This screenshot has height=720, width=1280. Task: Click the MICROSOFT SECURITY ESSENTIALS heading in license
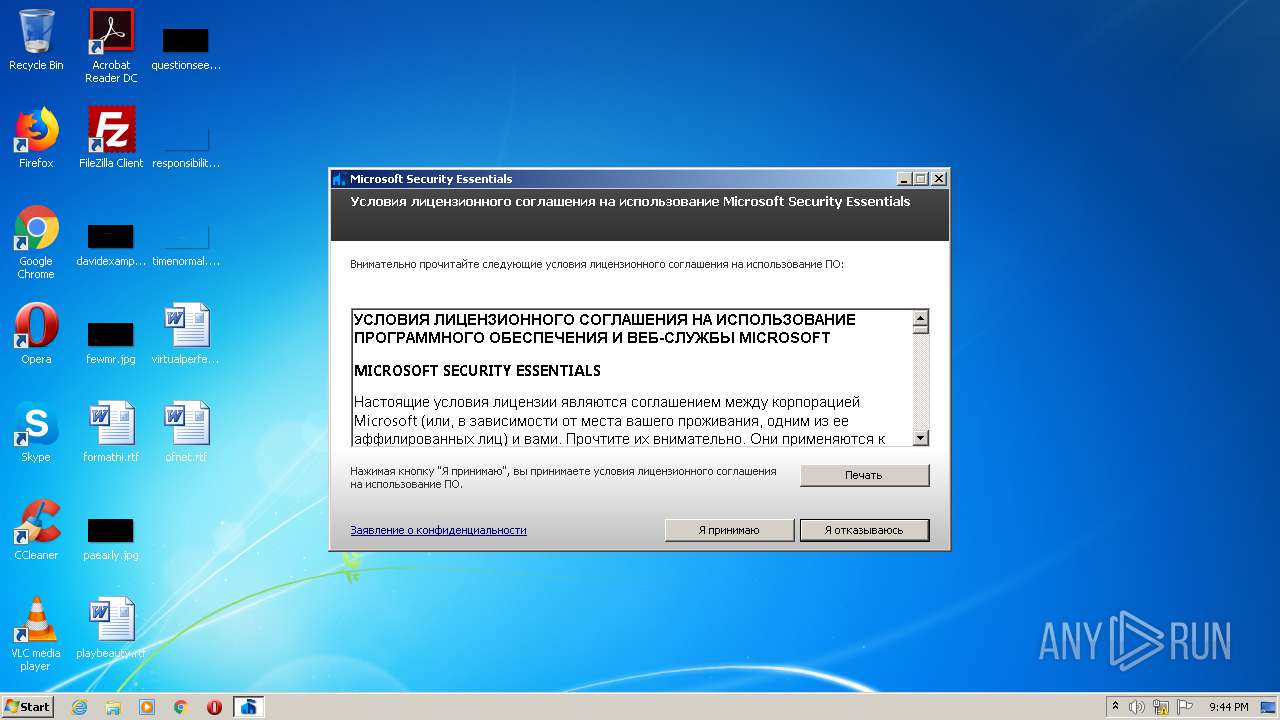[x=477, y=370]
